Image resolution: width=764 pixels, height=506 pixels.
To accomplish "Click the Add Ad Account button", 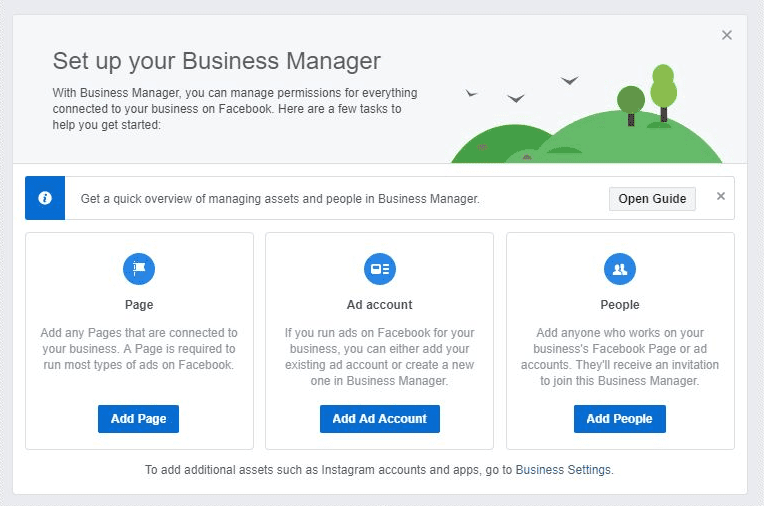I will tap(380, 419).
